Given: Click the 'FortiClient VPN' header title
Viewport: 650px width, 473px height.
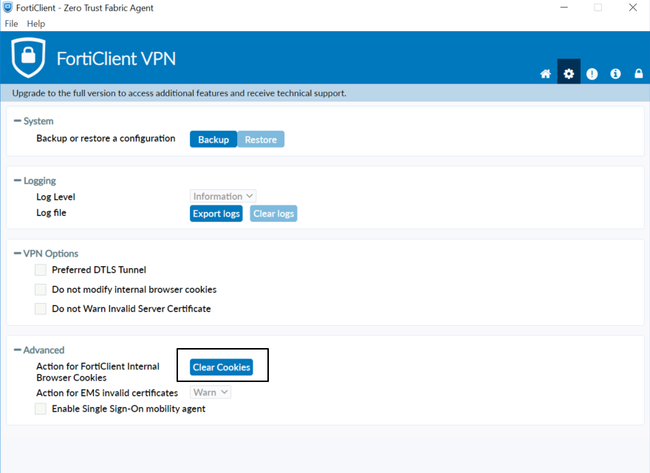Looking at the screenshot, I should click(x=116, y=58).
